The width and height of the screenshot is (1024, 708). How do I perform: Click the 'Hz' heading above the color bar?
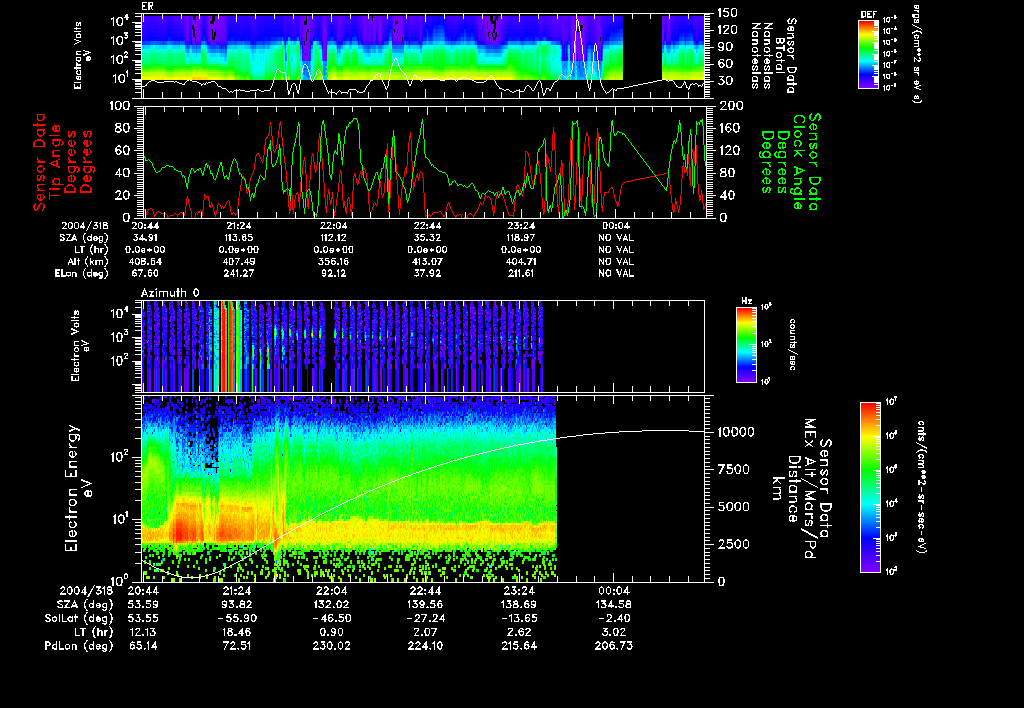click(x=746, y=301)
